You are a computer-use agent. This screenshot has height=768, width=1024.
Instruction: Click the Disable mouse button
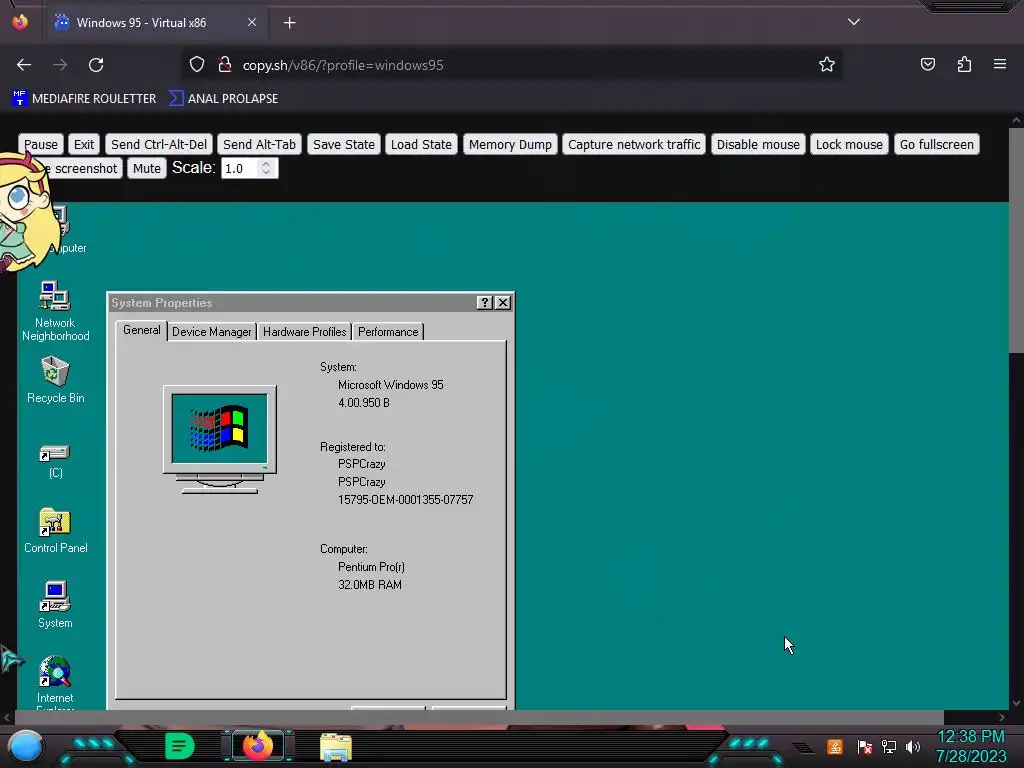[758, 144]
